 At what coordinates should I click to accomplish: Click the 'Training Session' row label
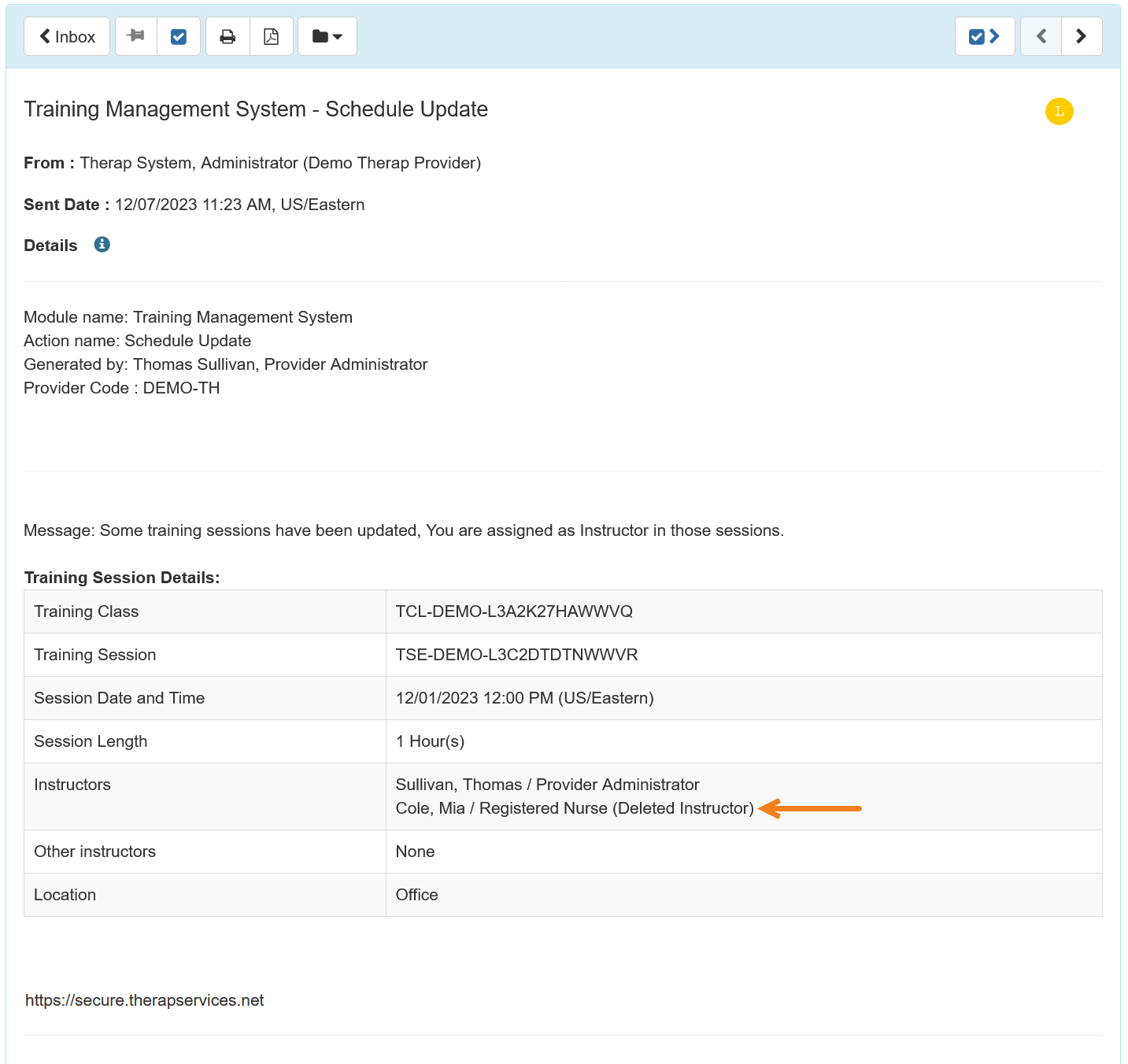tap(95, 655)
